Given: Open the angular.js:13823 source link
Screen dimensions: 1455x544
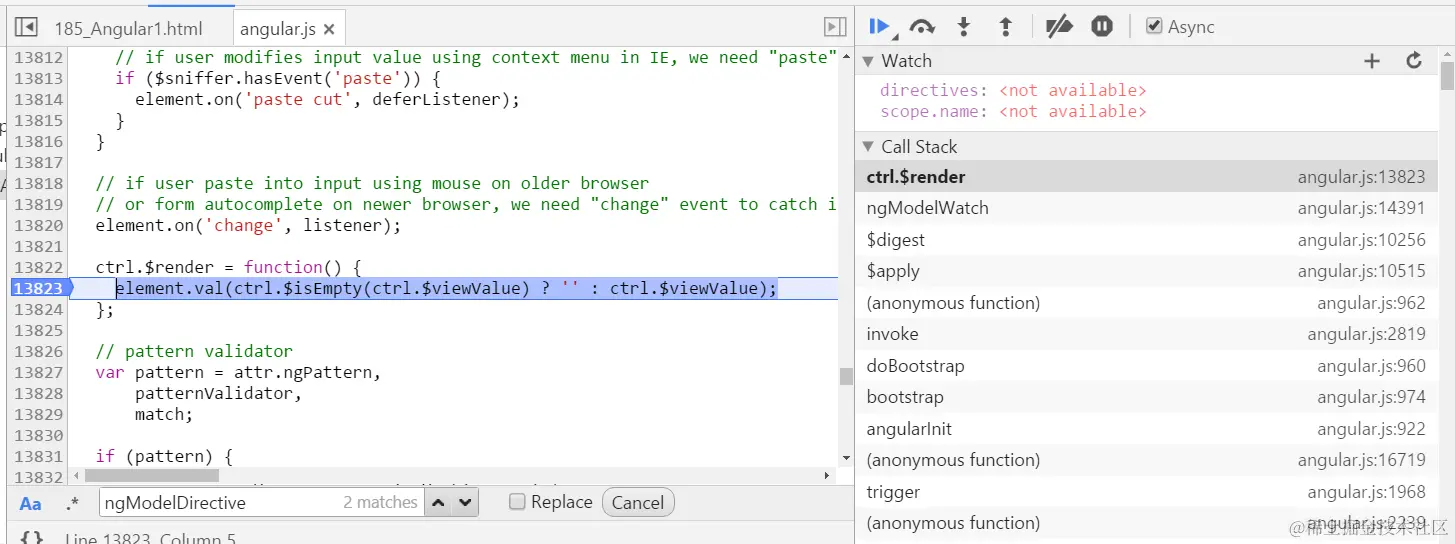Looking at the screenshot, I should pyautogui.click(x=1361, y=177).
